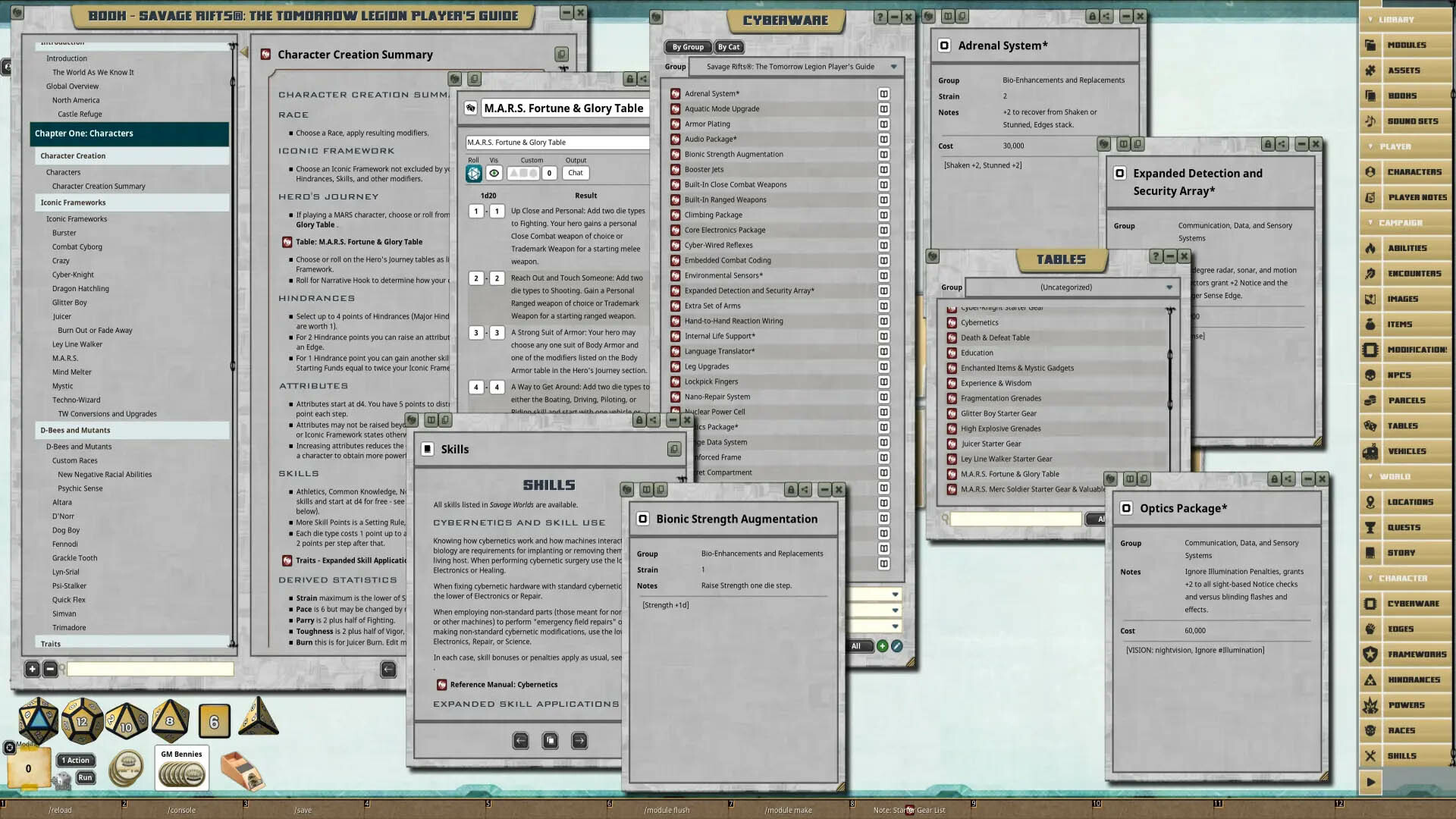Click the M.A.R.S. table roll dice button

(x=473, y=174)
